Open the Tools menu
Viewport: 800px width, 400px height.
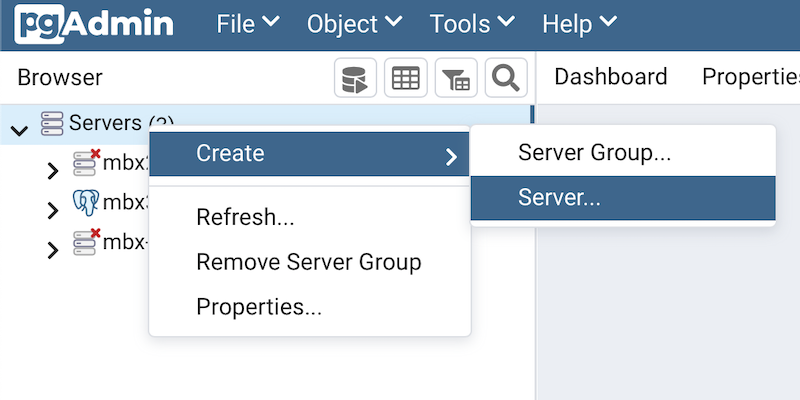coord(472,23)
